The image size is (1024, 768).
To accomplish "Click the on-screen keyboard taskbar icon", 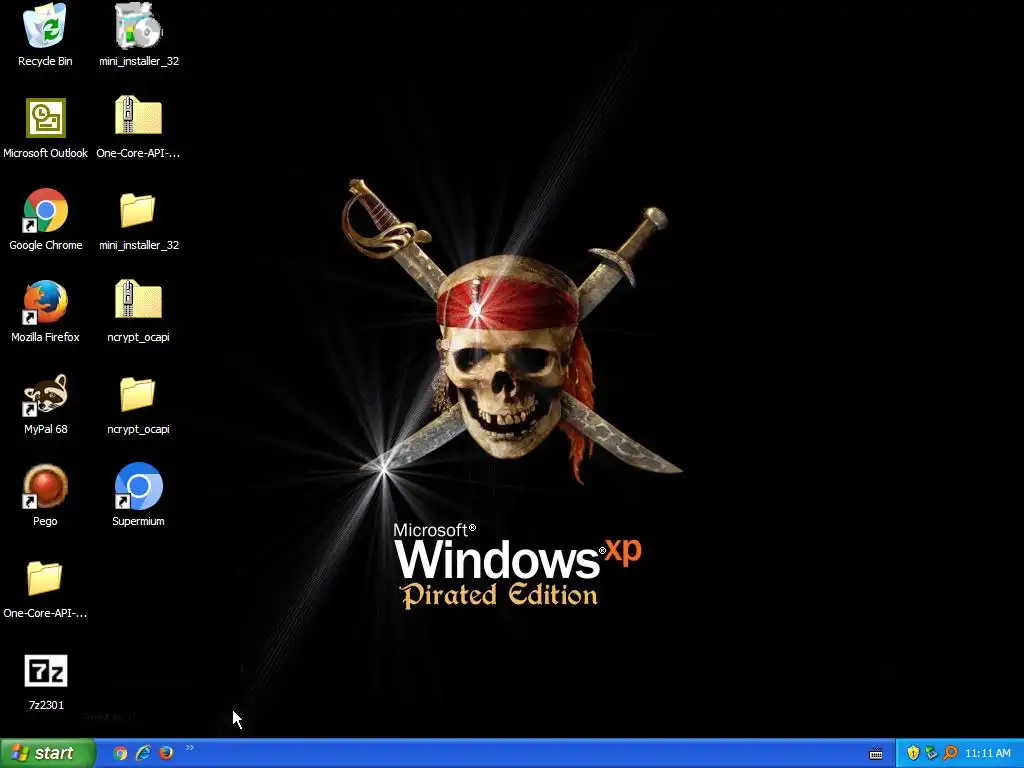I will [876, 754].
